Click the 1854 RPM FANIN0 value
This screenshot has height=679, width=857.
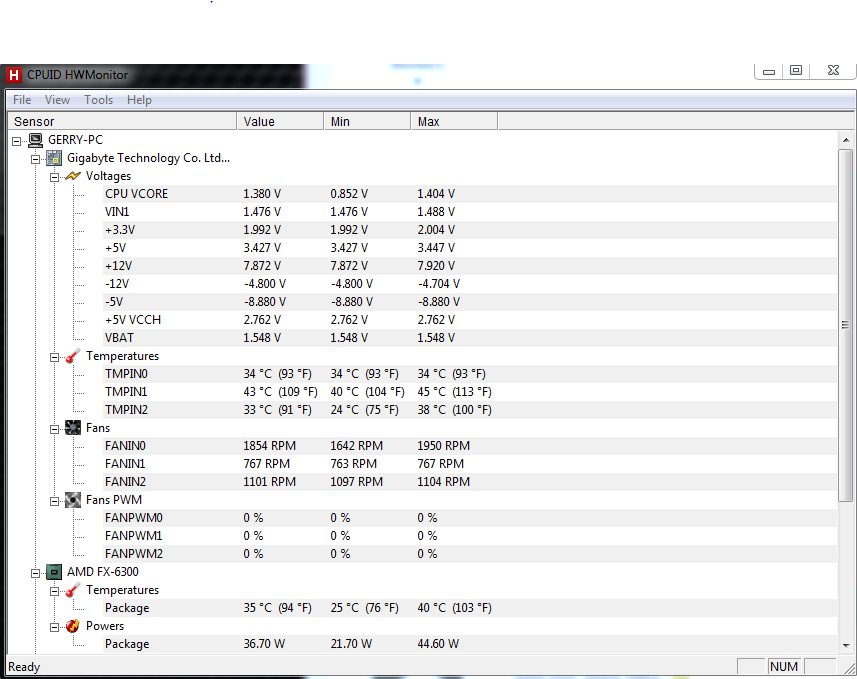pyautogui.click(x=269, y=446)
